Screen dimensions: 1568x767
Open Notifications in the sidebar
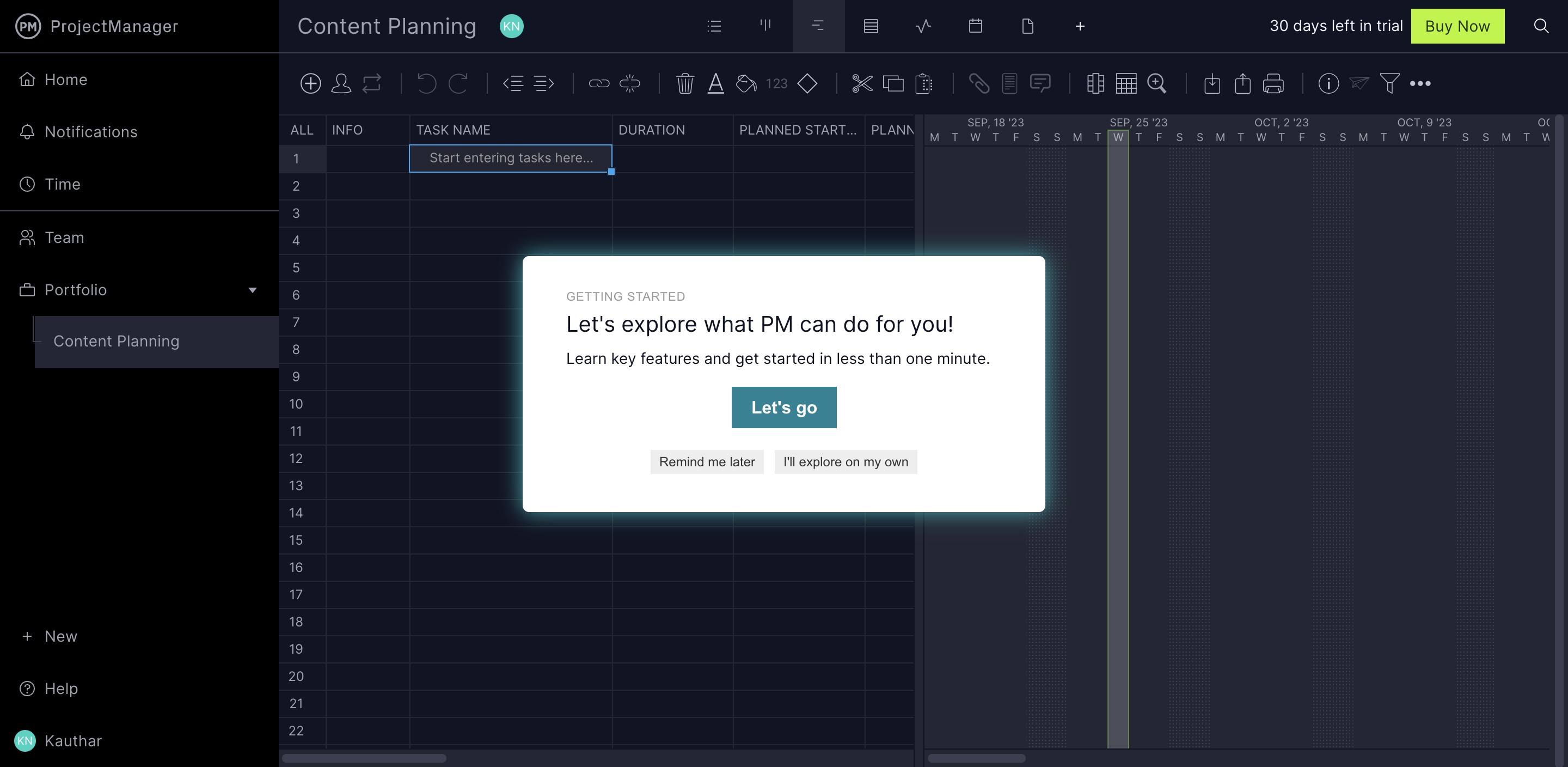[x=91, y=132]
